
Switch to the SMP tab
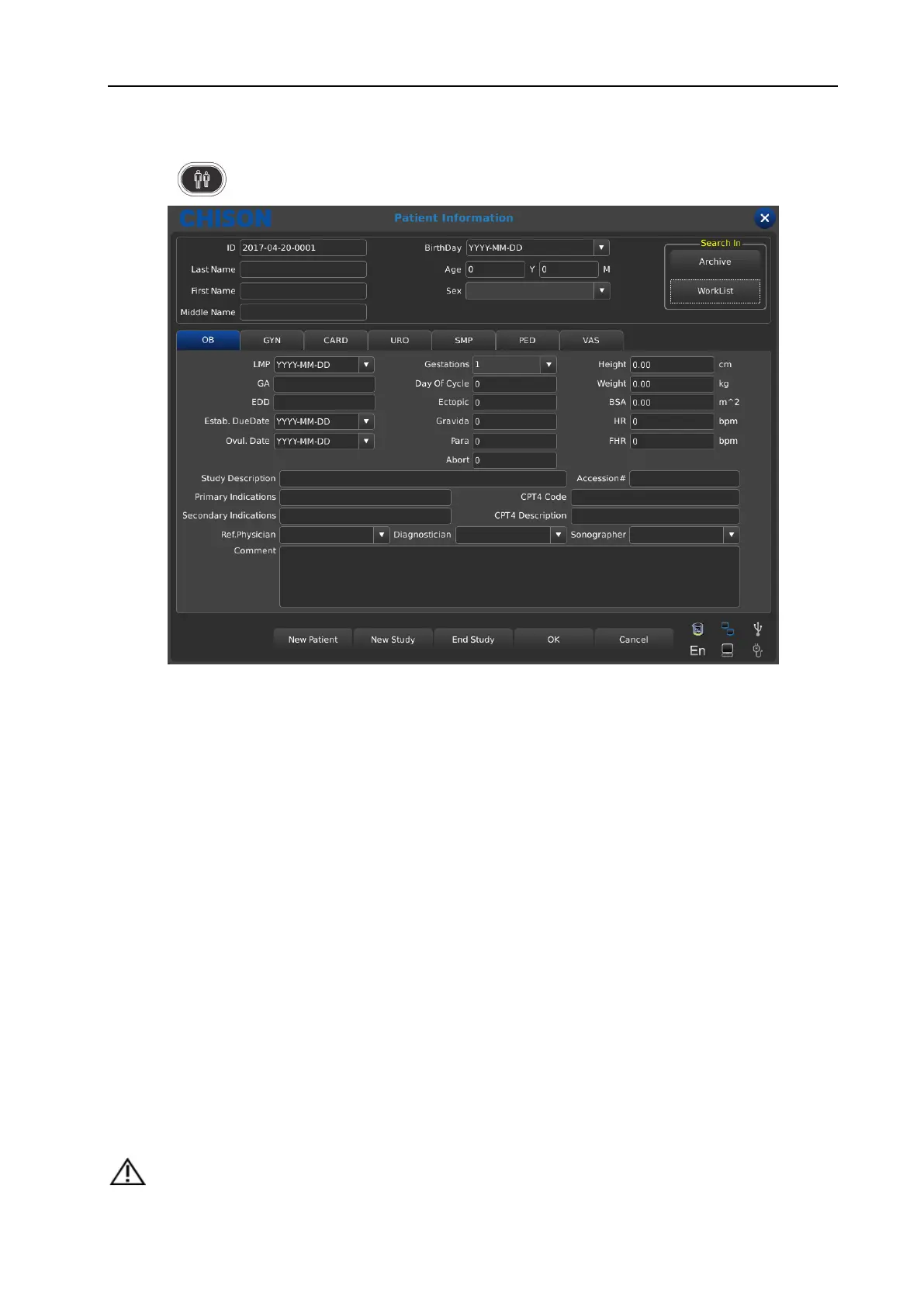pos(463,340)
